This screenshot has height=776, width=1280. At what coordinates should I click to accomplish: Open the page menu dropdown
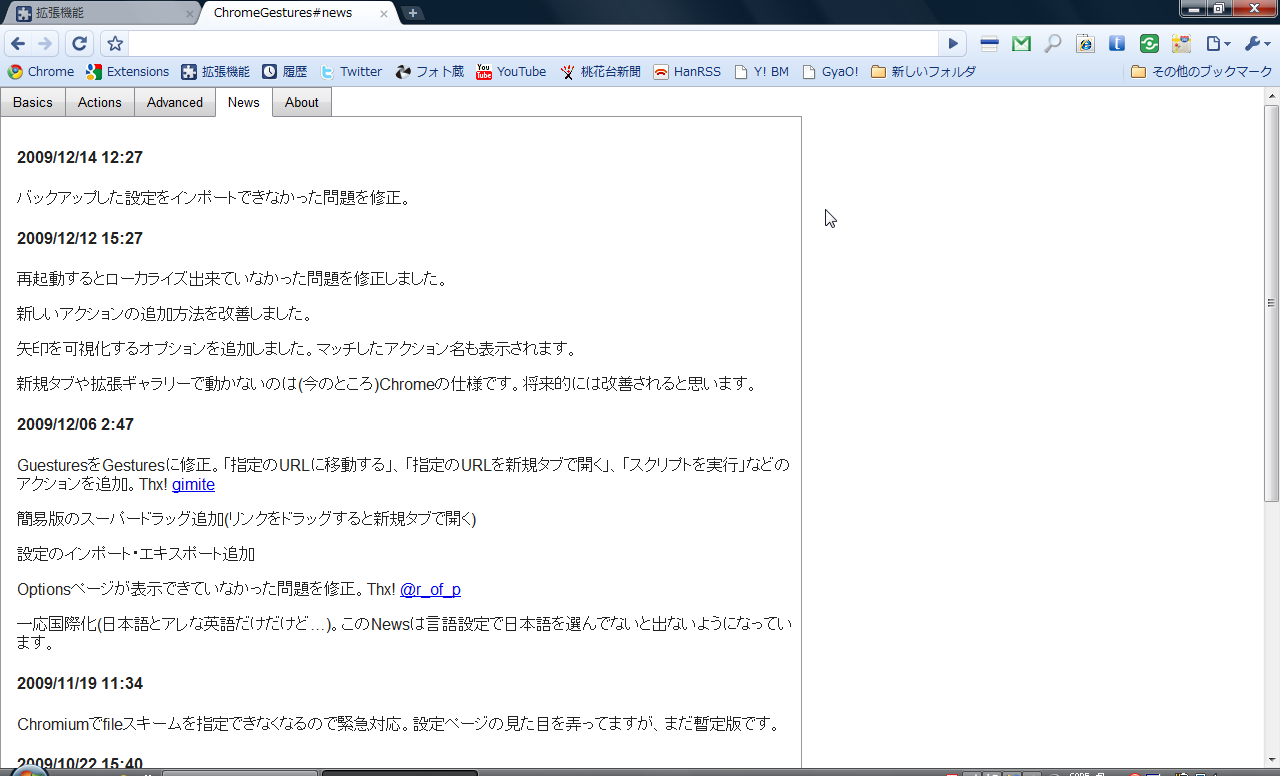1218,44
